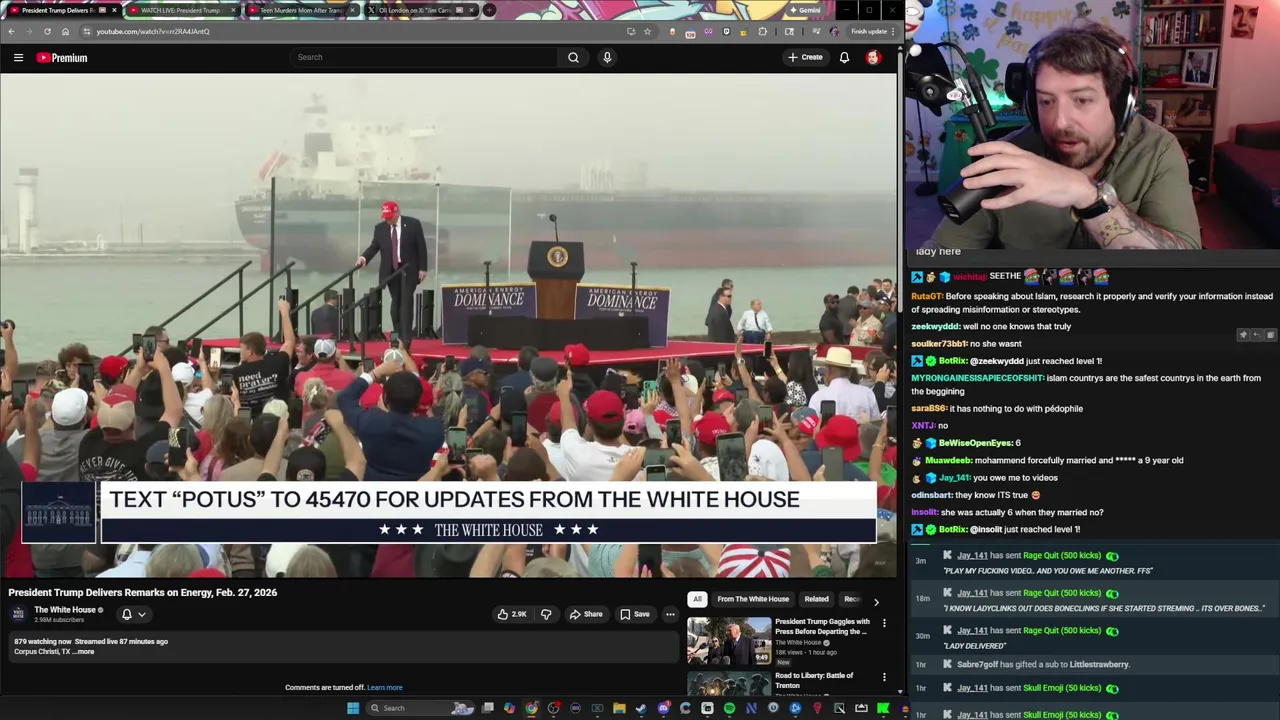1280x720 pixels.
Task: Click username MYRONGAINESISAPIECEOFSHIT in chat
Action: click(977, 378)
